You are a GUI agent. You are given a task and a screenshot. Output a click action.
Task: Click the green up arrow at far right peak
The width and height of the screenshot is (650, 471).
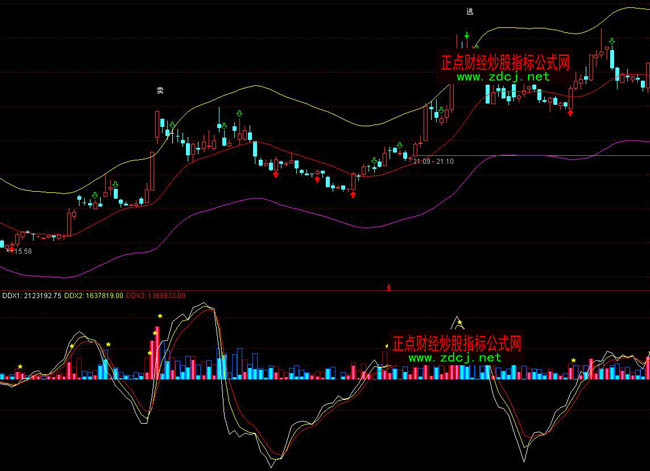611,41
